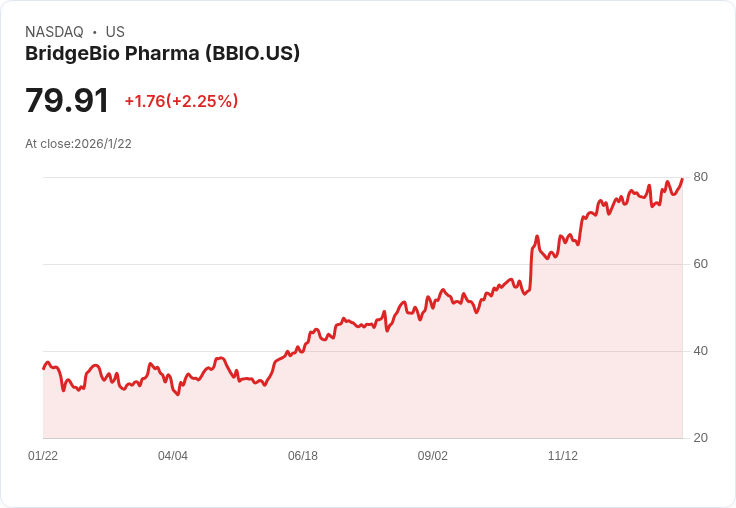736x508 pixels.
Task: Click the US market label
Action: [x=115, y=31]
